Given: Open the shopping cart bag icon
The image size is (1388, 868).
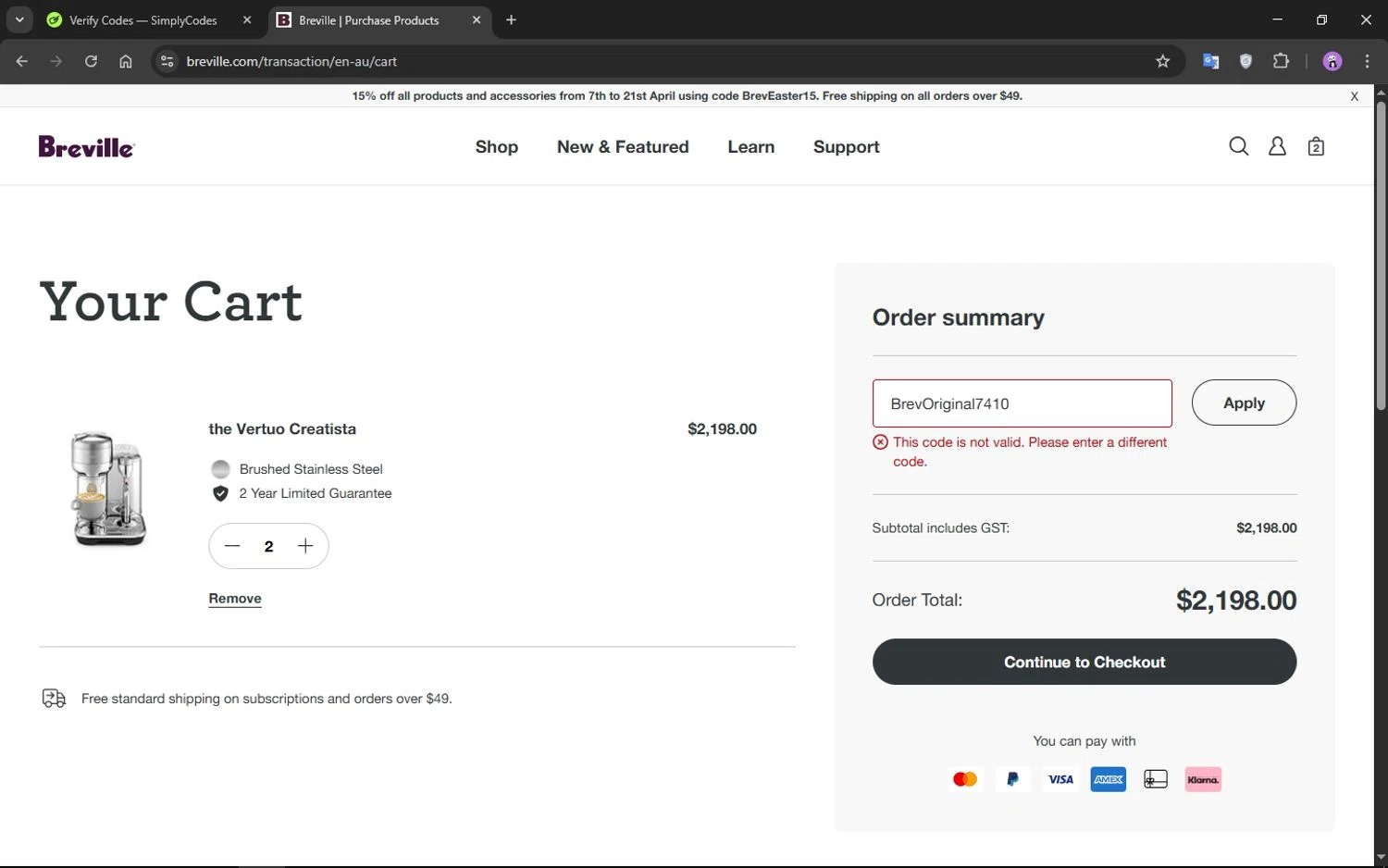Looking at the screenshot, I should click(x=1316, y=146).
